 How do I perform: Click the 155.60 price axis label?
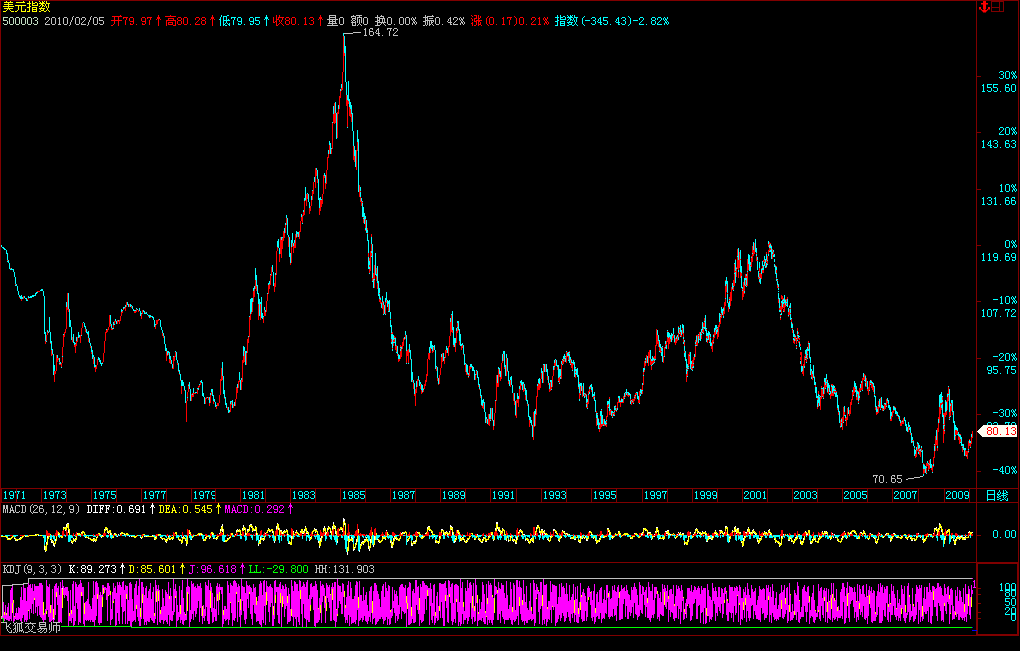[999, 88]
